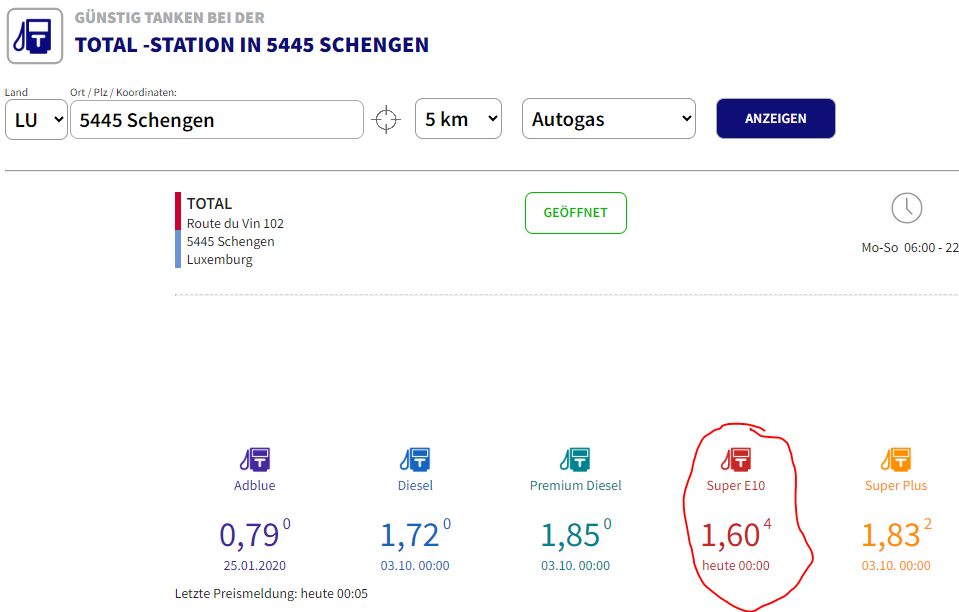
Task: Open the Autogas fuel type dropdown
Action: pos(608,119)
